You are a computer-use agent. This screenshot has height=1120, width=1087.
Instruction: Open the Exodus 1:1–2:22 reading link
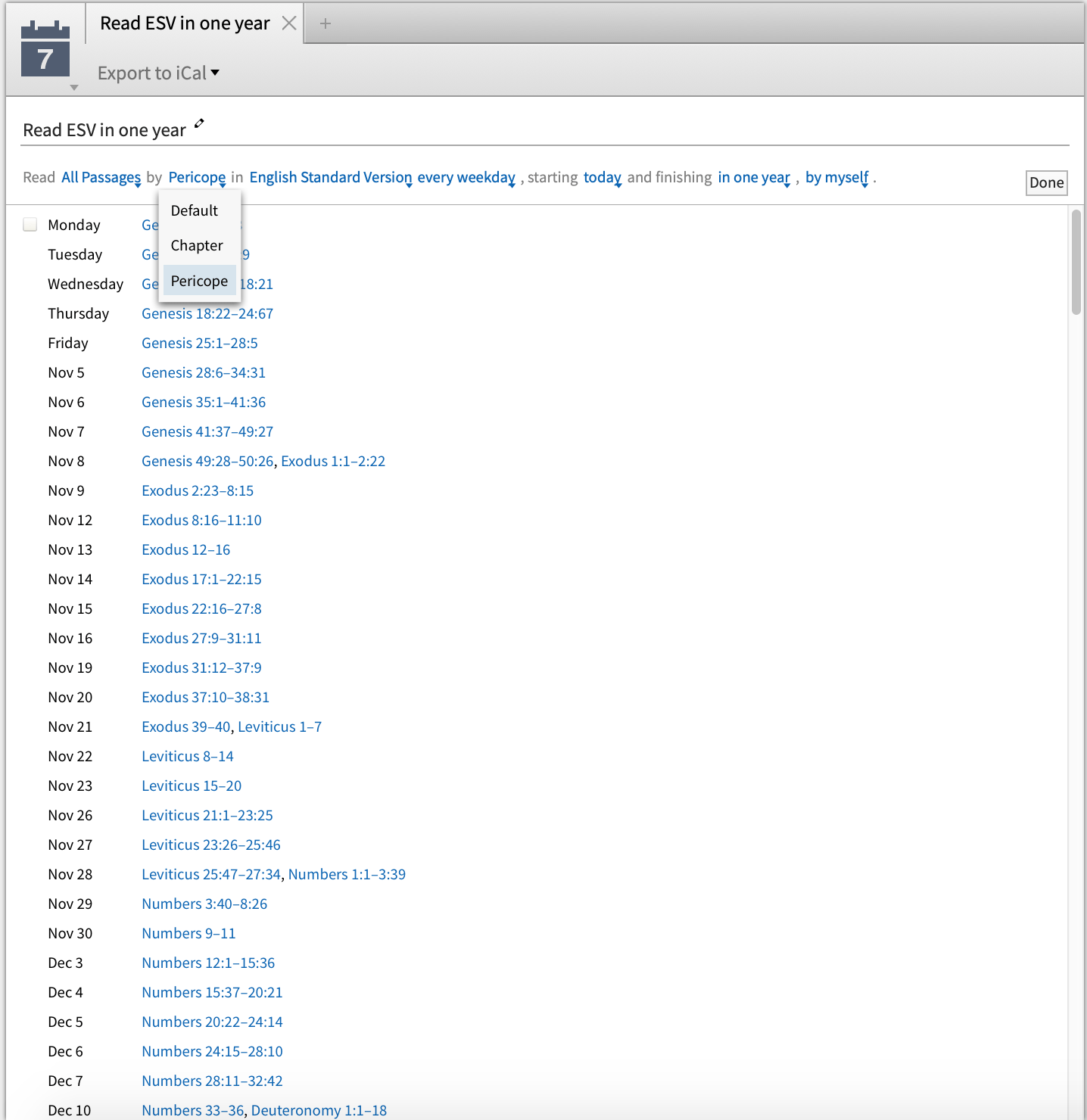pyautogui.click(x=333, y=461)
